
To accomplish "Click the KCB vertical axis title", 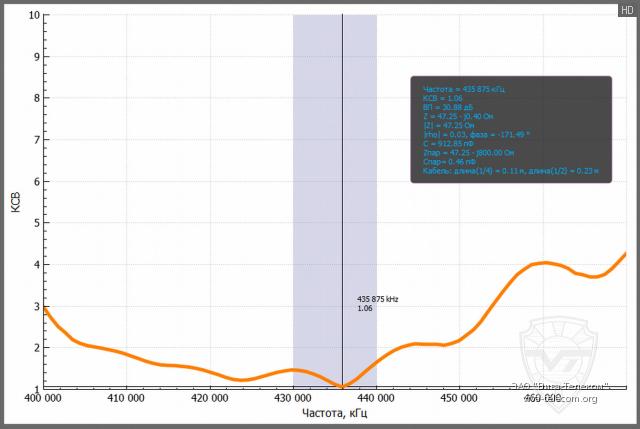I will click(12, 198).
